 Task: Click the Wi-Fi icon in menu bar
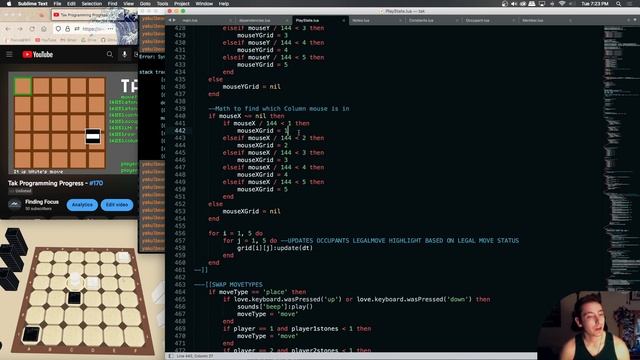point(562,4)
